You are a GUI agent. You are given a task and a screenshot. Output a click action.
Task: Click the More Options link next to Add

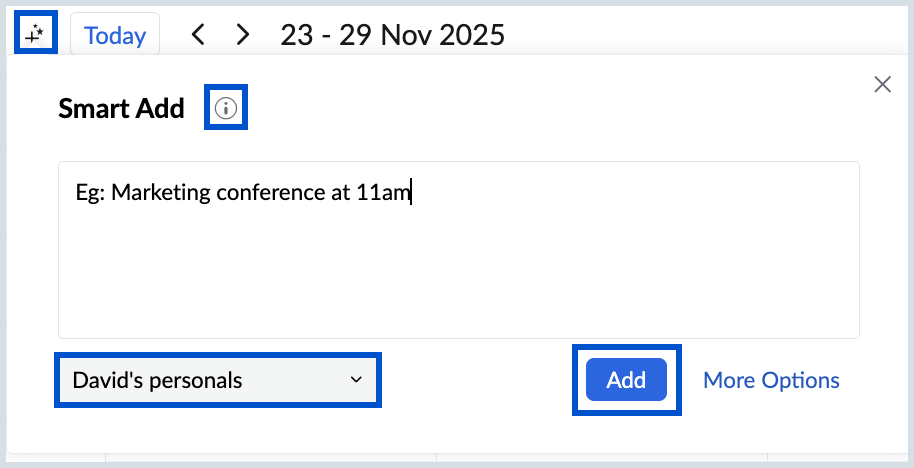click(771, 380)
